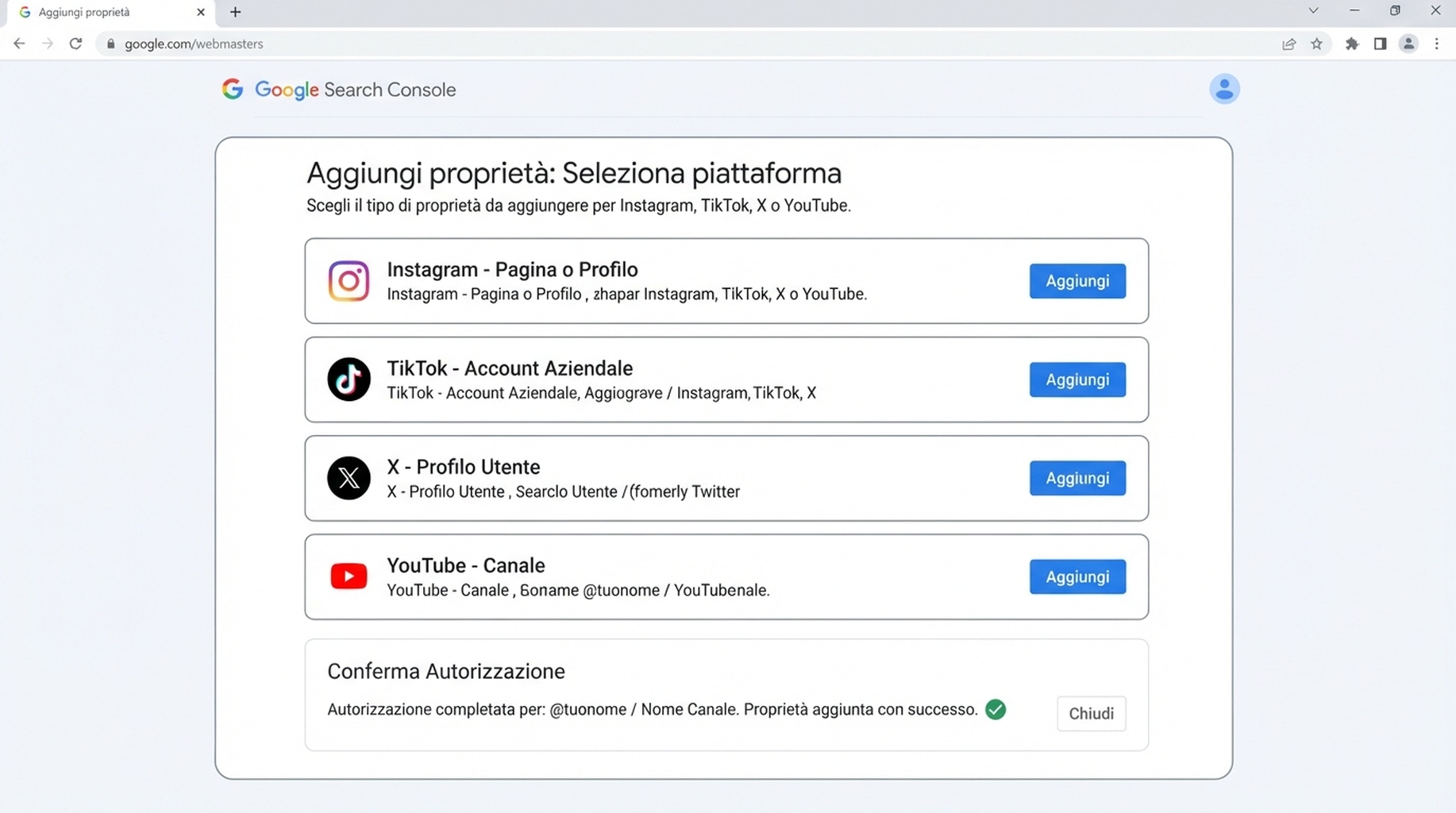Minimize the browser window
The height and width of the screenshot is (813, 1456).
(x=1354, y=10)
